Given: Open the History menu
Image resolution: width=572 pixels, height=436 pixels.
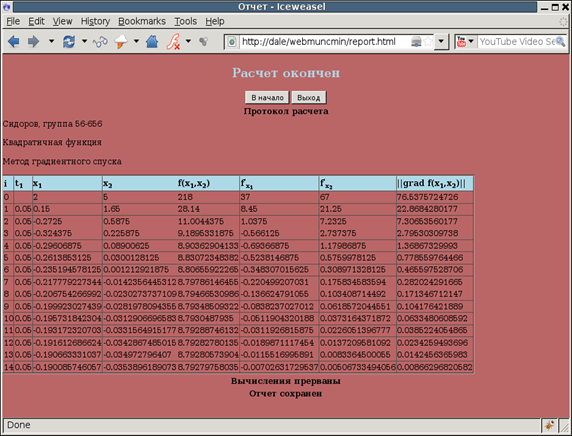Looking at the screenshot, I should pos(96,22).
